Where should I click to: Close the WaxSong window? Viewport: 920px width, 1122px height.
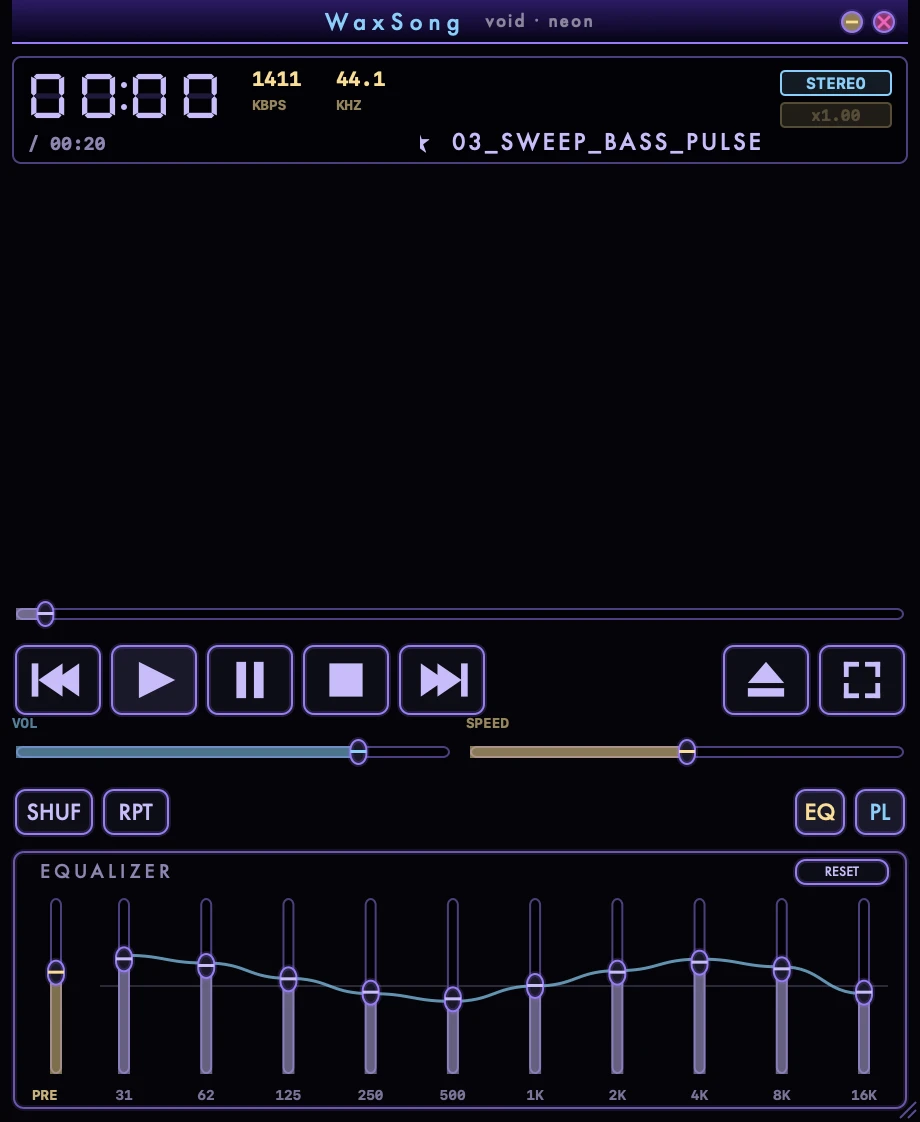point(884,22)
